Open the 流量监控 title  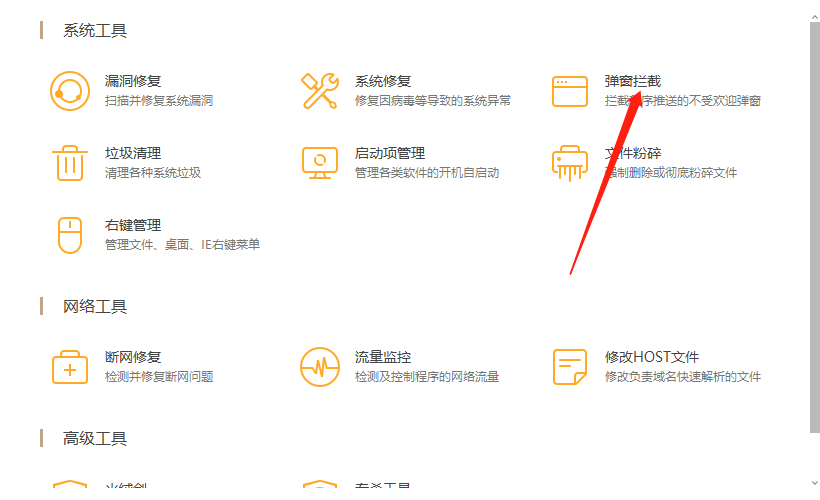coord(383,357)
